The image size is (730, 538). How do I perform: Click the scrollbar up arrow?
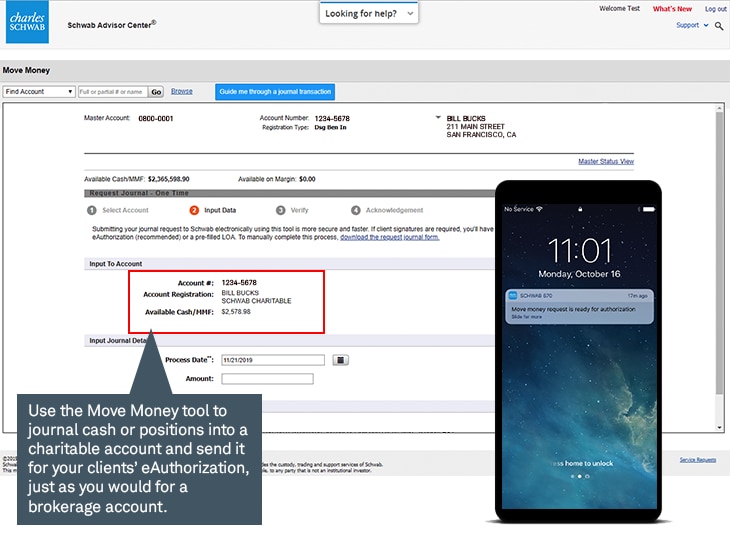719,108
